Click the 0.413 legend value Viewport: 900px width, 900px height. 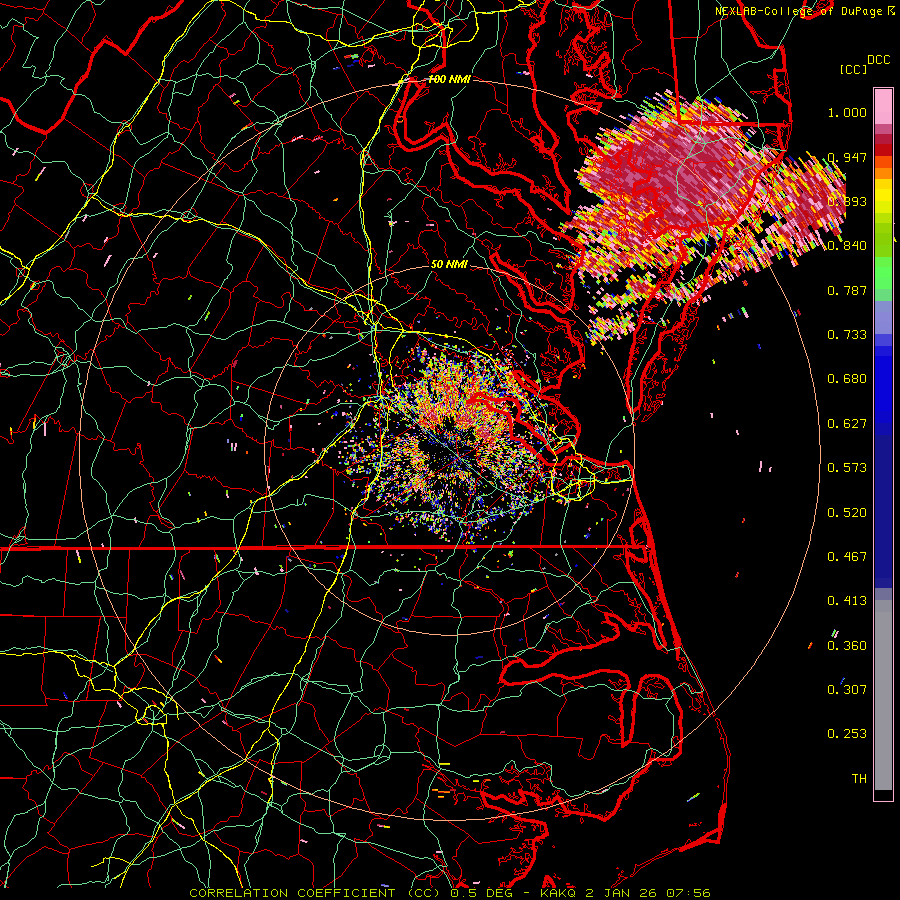pos(847,601)
